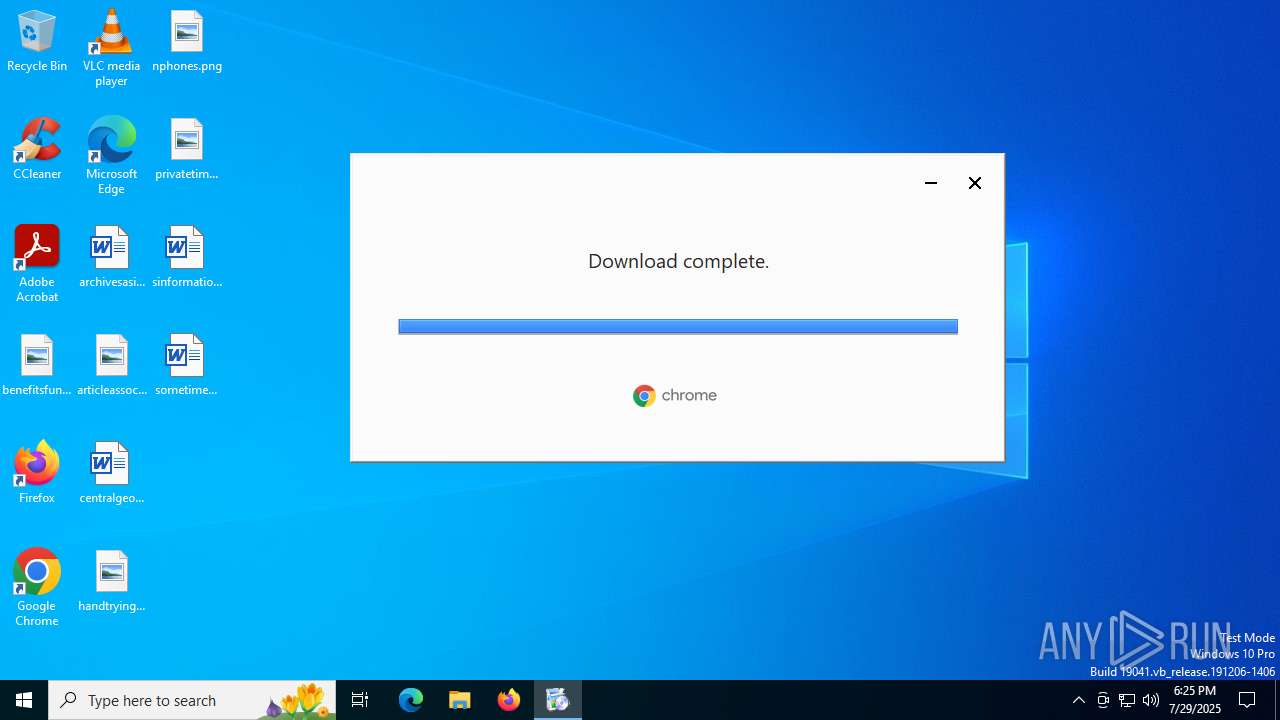1280x720 pixels.
Task: Open the CCleaner desktop shortcut
Action: coord(37,150)
